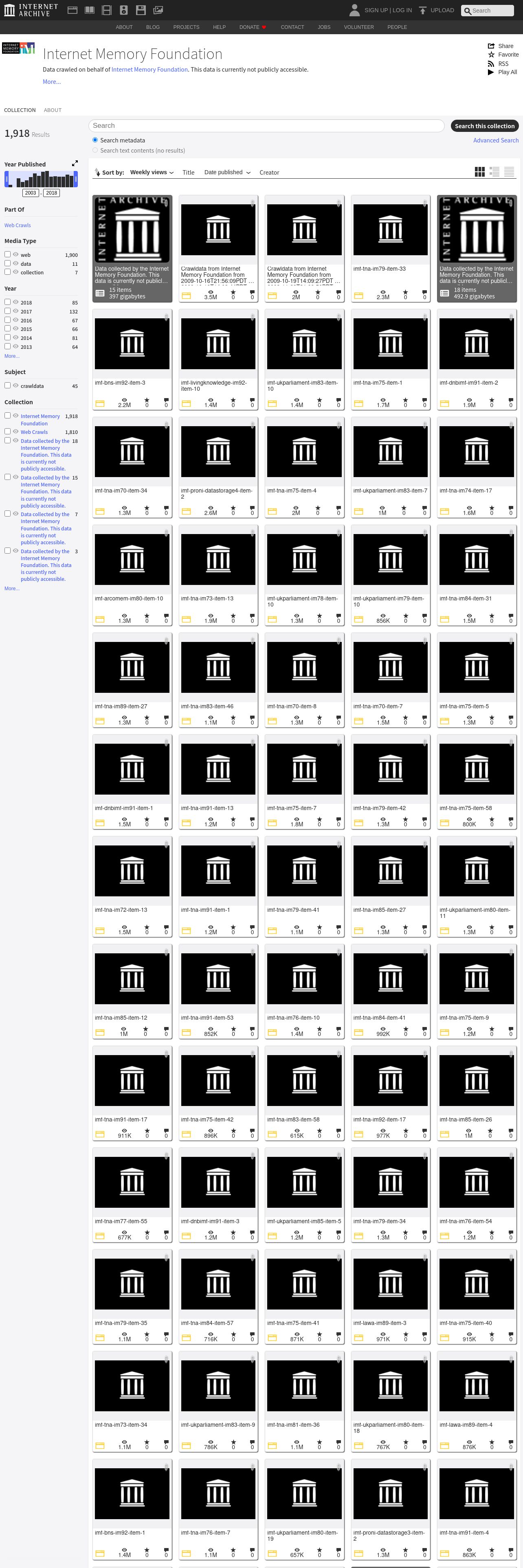
Task: Open the Video (film) icon in top bar
Action: (107, 10)
